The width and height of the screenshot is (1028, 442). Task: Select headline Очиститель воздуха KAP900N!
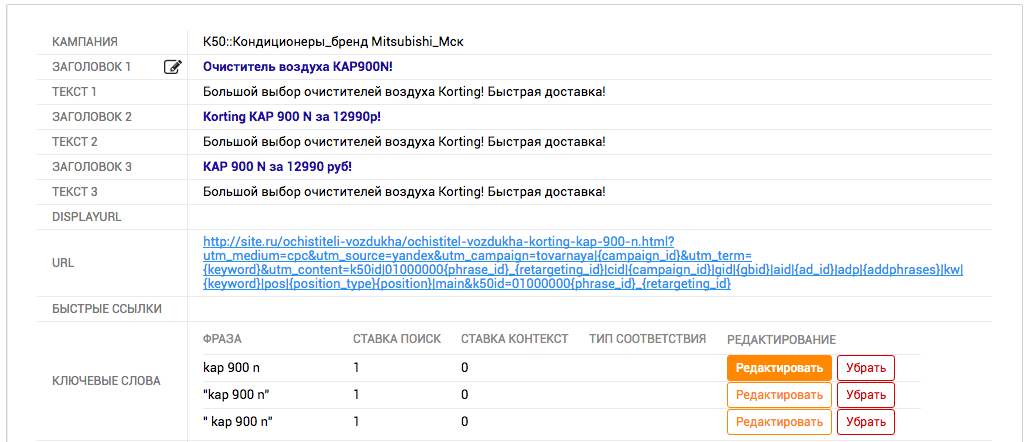298,67
